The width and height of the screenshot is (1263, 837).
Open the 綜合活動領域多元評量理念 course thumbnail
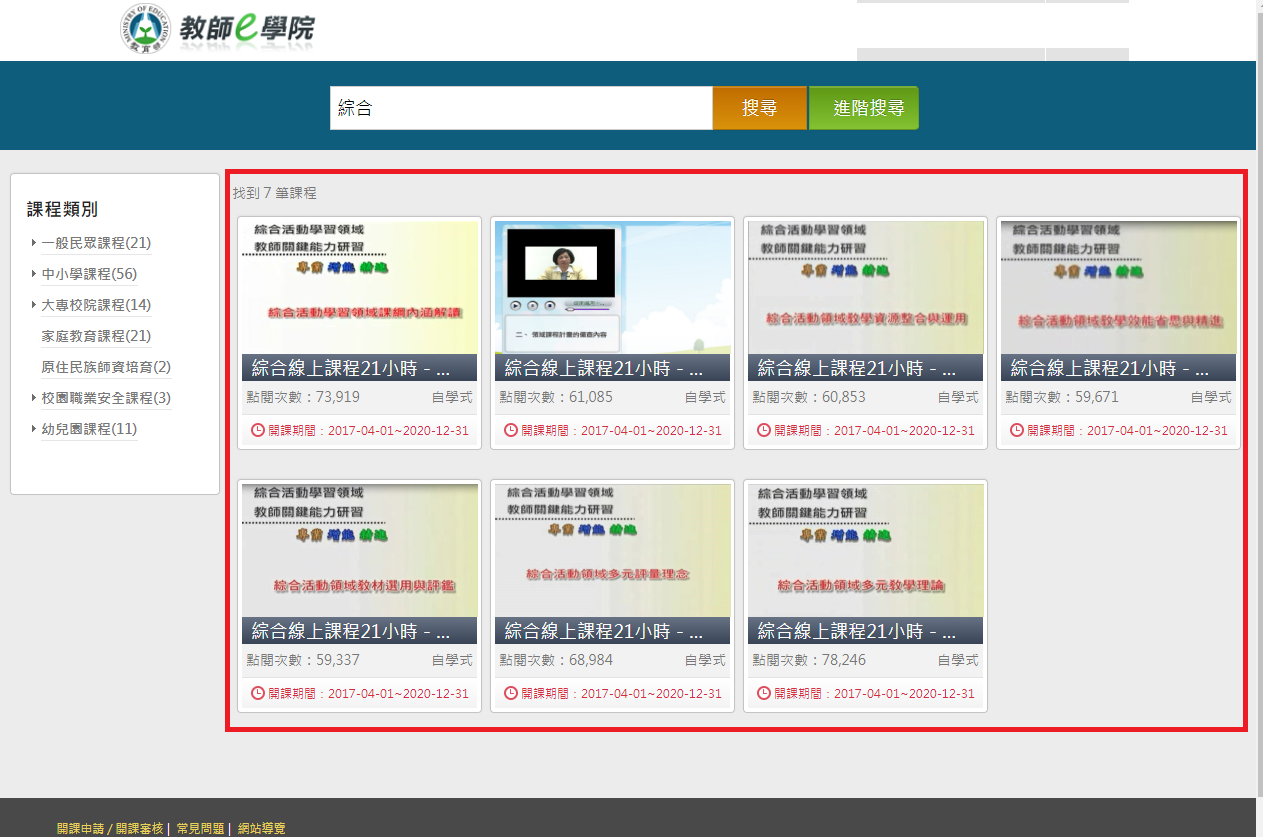[x=612, y=550]
